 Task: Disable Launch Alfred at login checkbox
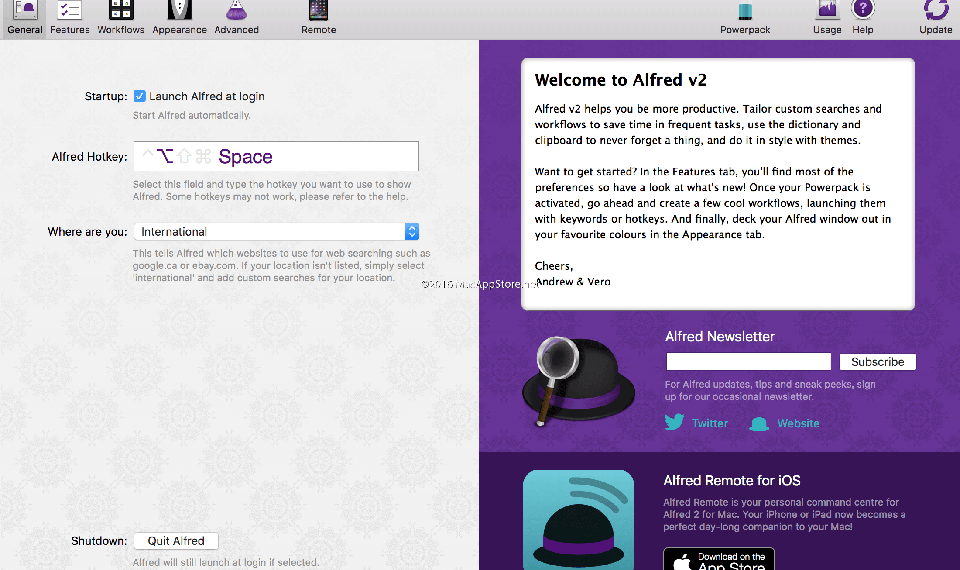(140, 96)
